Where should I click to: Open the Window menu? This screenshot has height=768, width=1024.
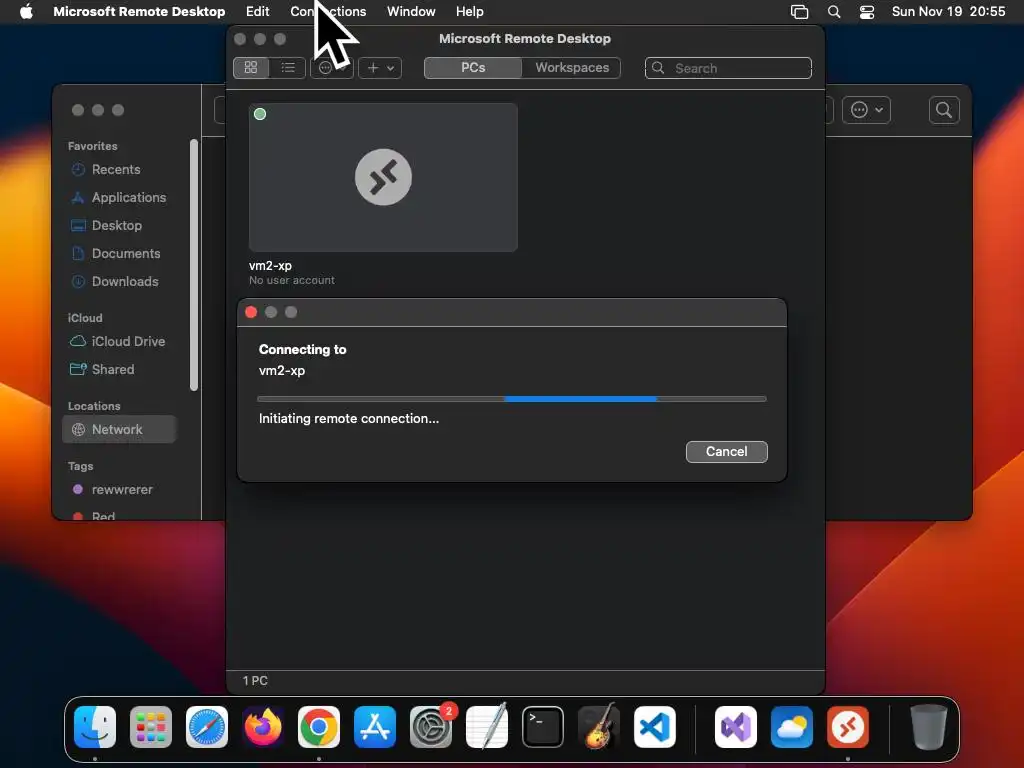click(411, 12)
